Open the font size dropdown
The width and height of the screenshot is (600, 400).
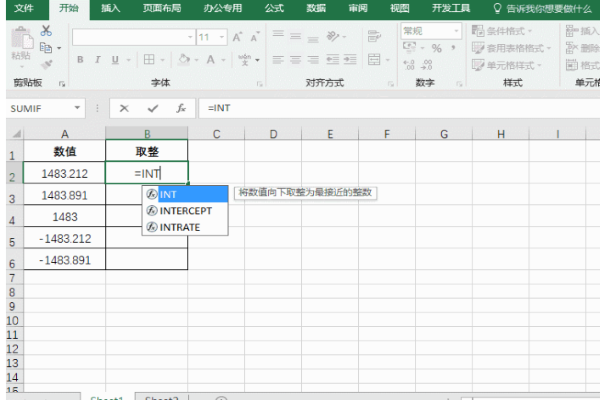(222, 37)
